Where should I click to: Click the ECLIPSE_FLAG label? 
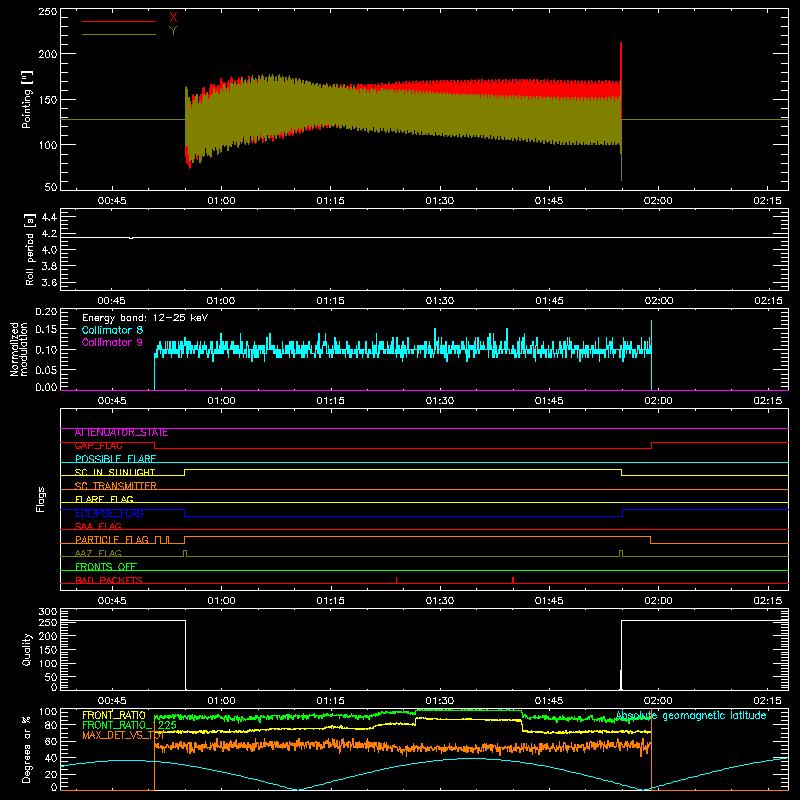pyautogui.click(x=109, y=513)
